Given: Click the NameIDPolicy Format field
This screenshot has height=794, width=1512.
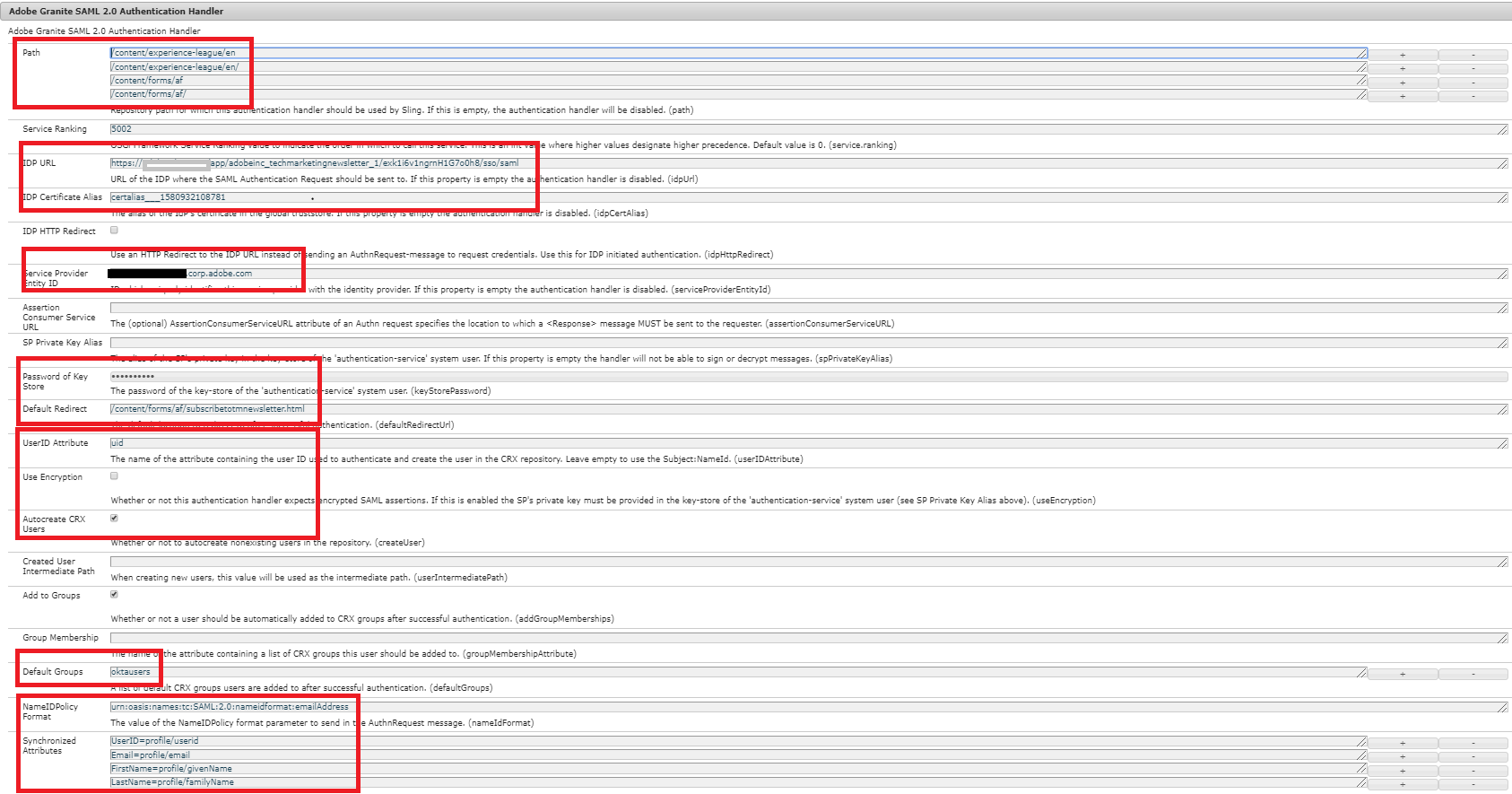Looking at the screenshot, I should pyautogui.click(x=809, y=707).
